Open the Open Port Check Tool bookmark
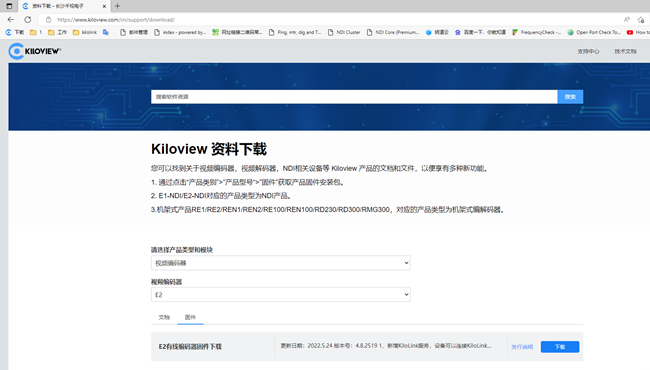The image size is (650, 370). [594, 32]
